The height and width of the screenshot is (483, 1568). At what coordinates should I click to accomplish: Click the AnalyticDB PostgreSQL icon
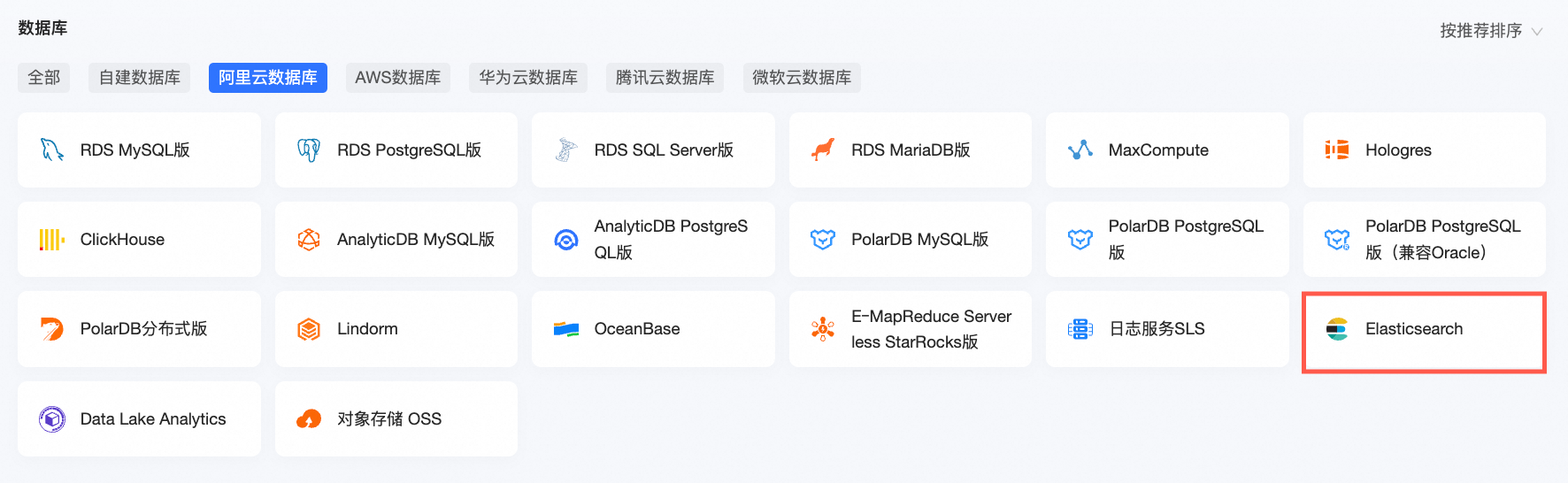pos(566,240)
